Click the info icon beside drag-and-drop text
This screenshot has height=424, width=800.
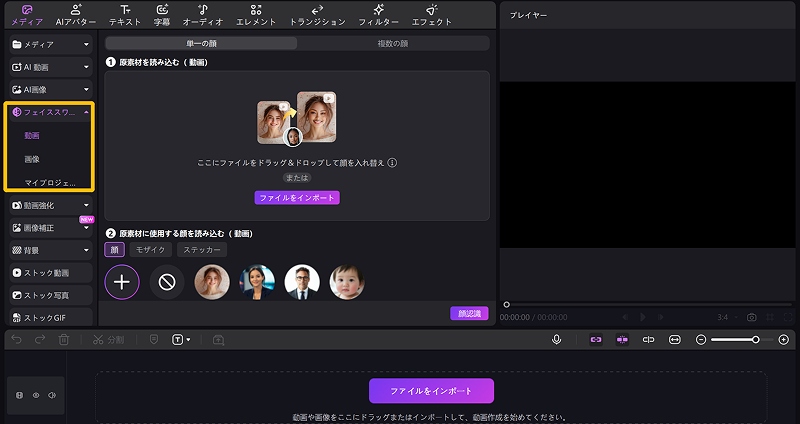392,163
